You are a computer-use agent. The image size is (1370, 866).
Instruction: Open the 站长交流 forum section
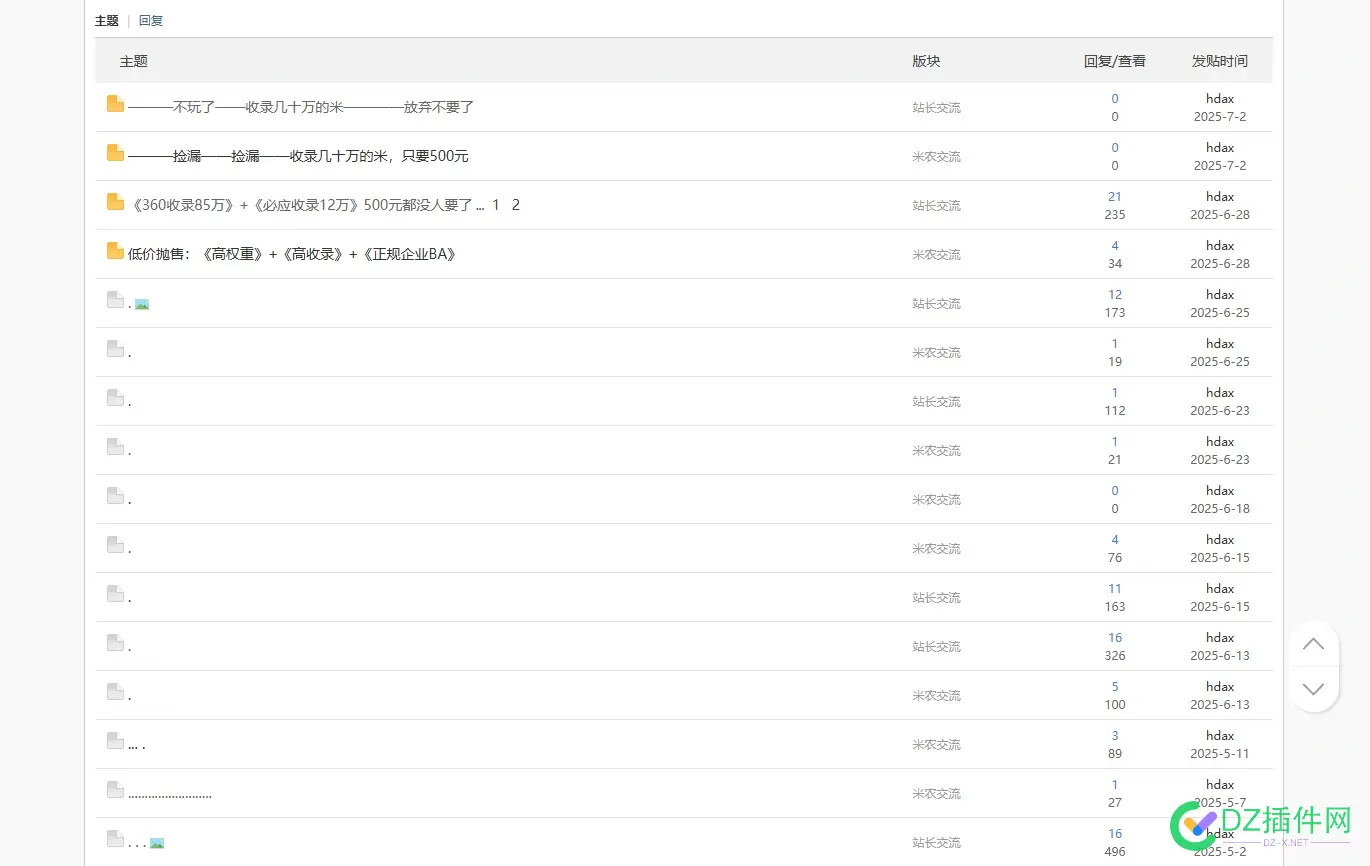click(936, 107)
